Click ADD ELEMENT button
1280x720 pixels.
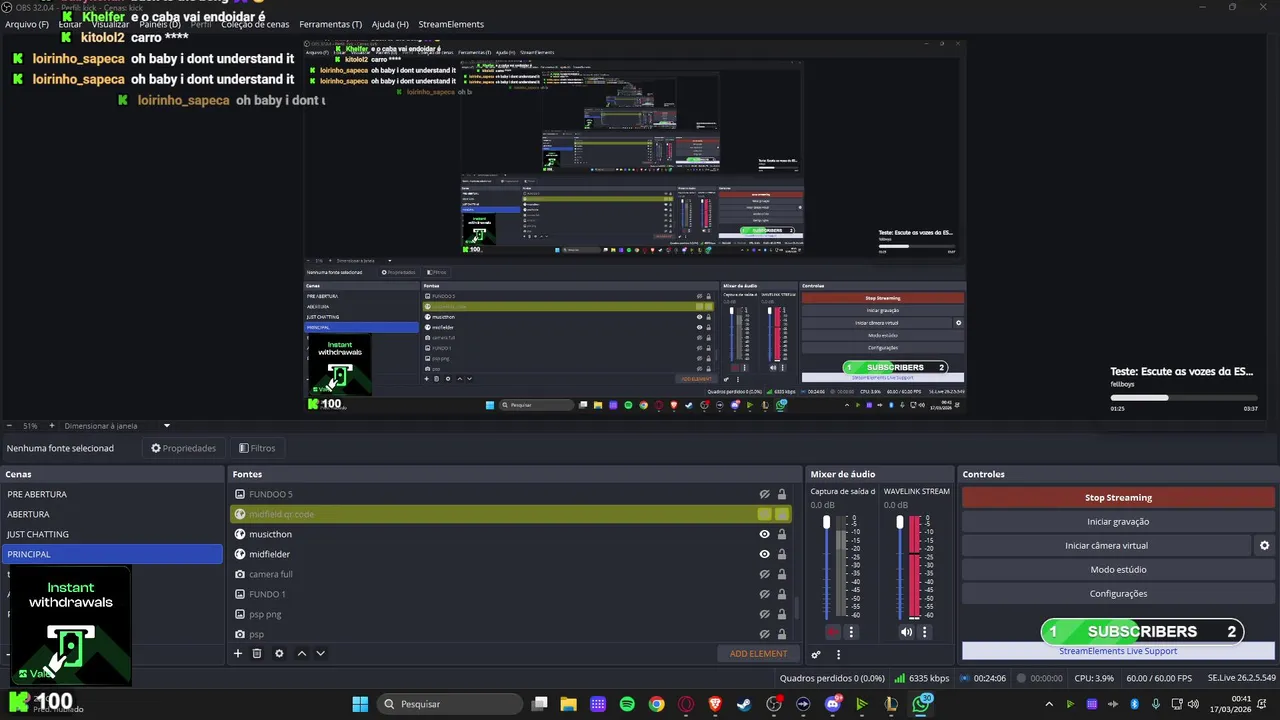click(x=758, y=654)
